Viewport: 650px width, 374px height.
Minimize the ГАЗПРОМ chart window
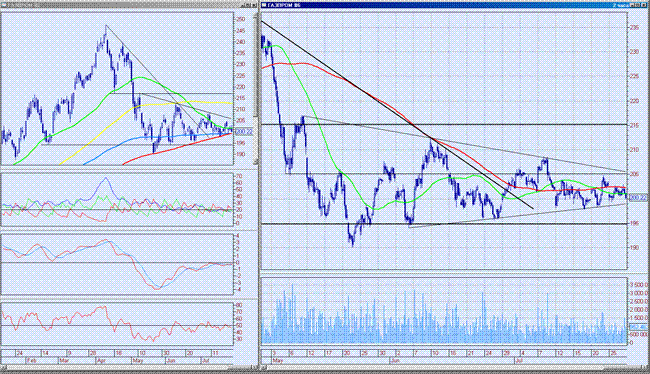(x=632, y=5)
